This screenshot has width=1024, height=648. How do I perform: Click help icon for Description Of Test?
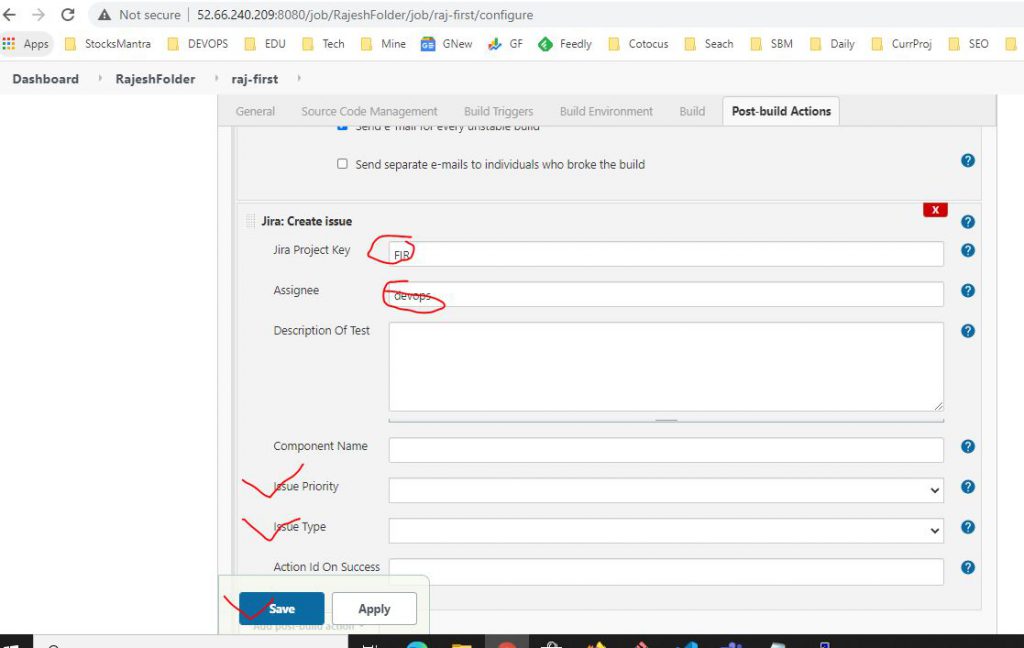pyautogui.click(x=967, y=331)
